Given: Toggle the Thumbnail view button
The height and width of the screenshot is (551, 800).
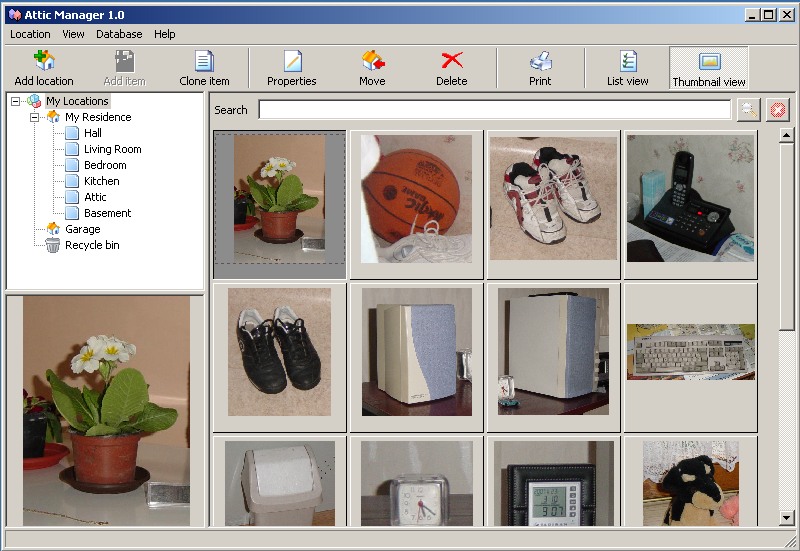Looking at the screenshot, I should tap(709, 67).
